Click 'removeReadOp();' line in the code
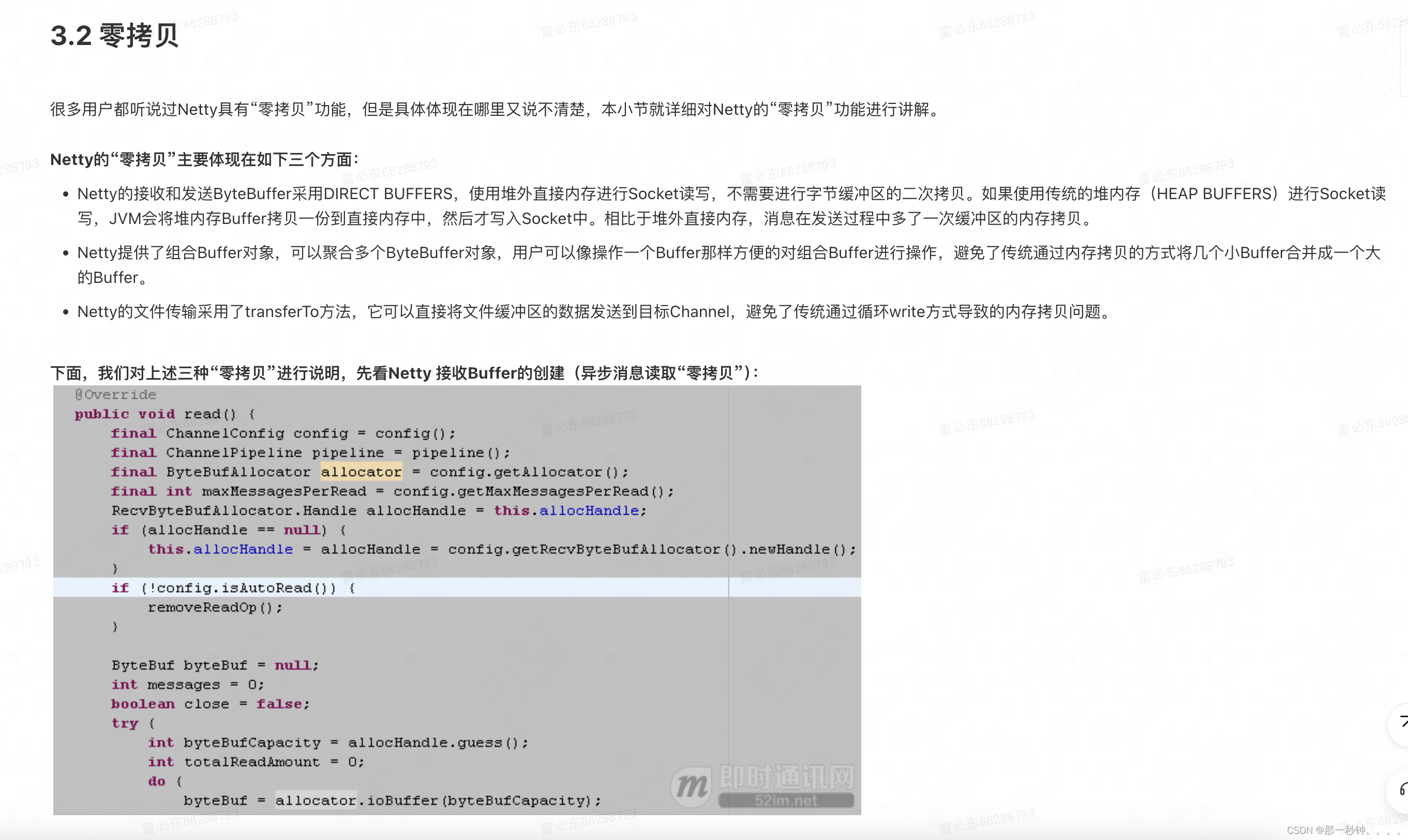This screenshot has height=840, width=1408. point(215,607)
